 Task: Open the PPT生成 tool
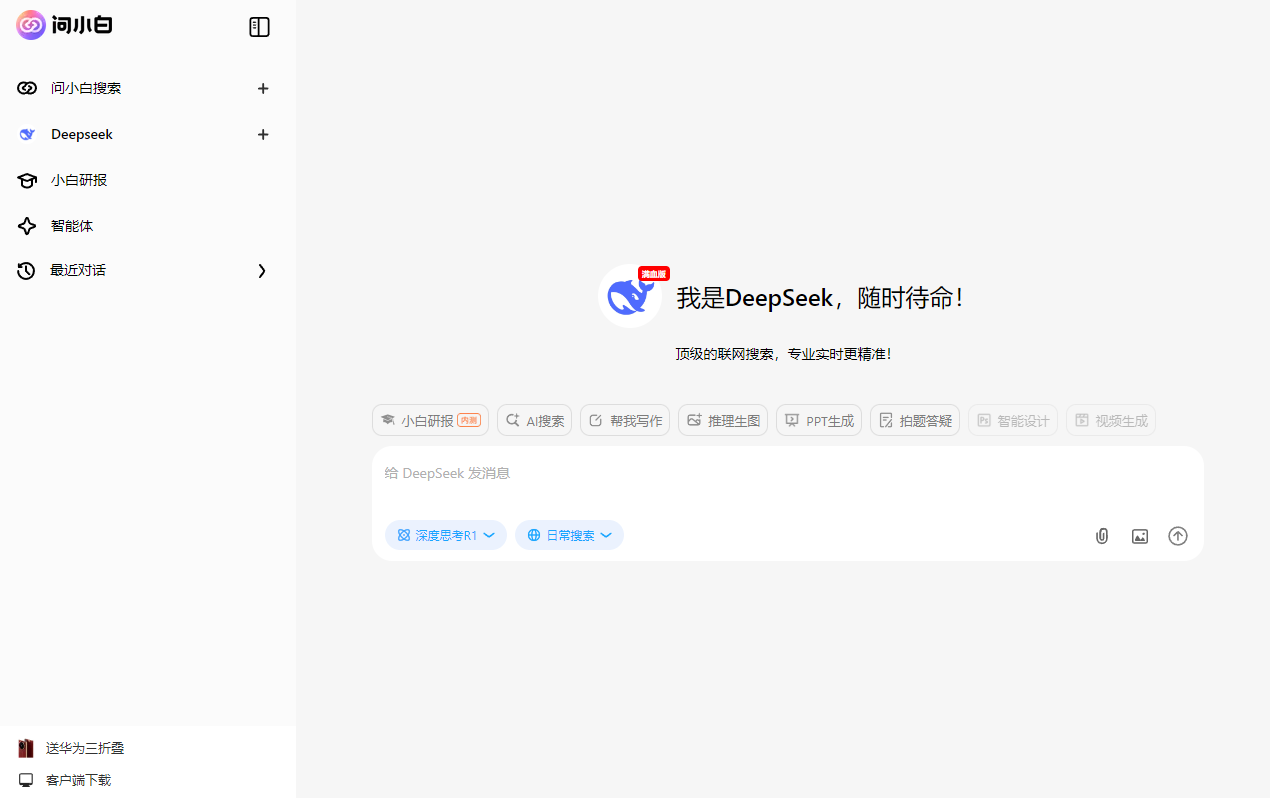[818, 420]
